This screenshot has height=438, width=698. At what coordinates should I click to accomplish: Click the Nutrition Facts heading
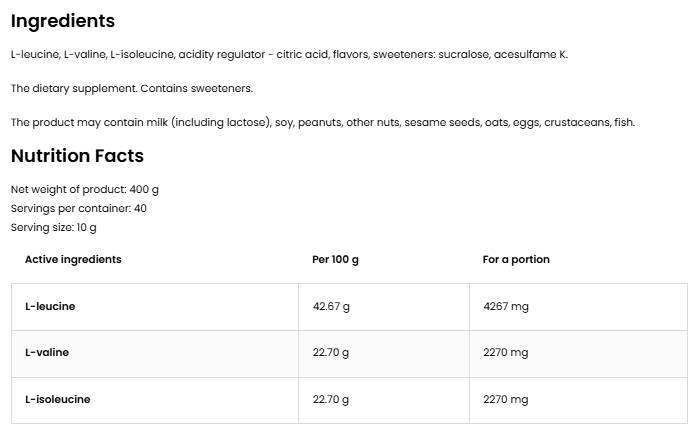[77, 156]
